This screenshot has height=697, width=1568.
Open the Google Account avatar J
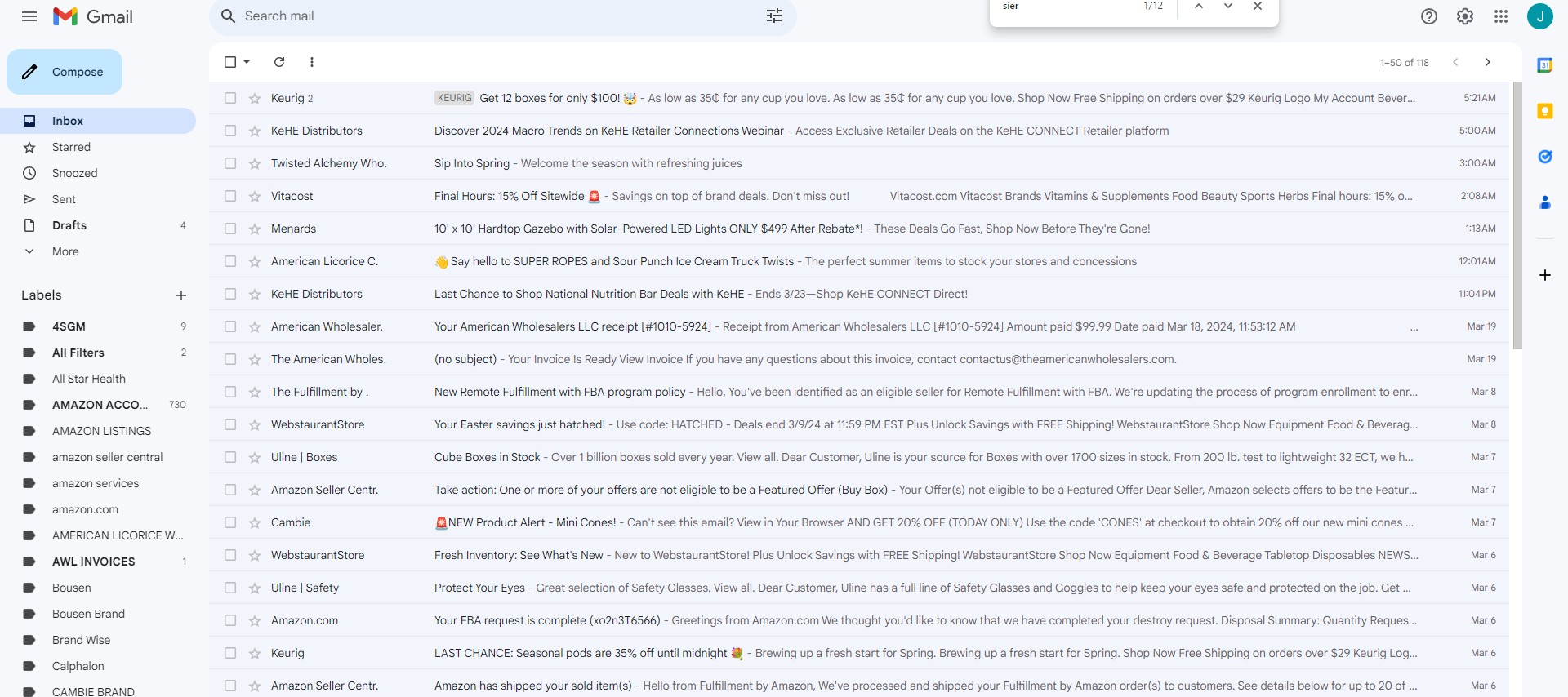pyautogui.click(x=1540, y=16)
